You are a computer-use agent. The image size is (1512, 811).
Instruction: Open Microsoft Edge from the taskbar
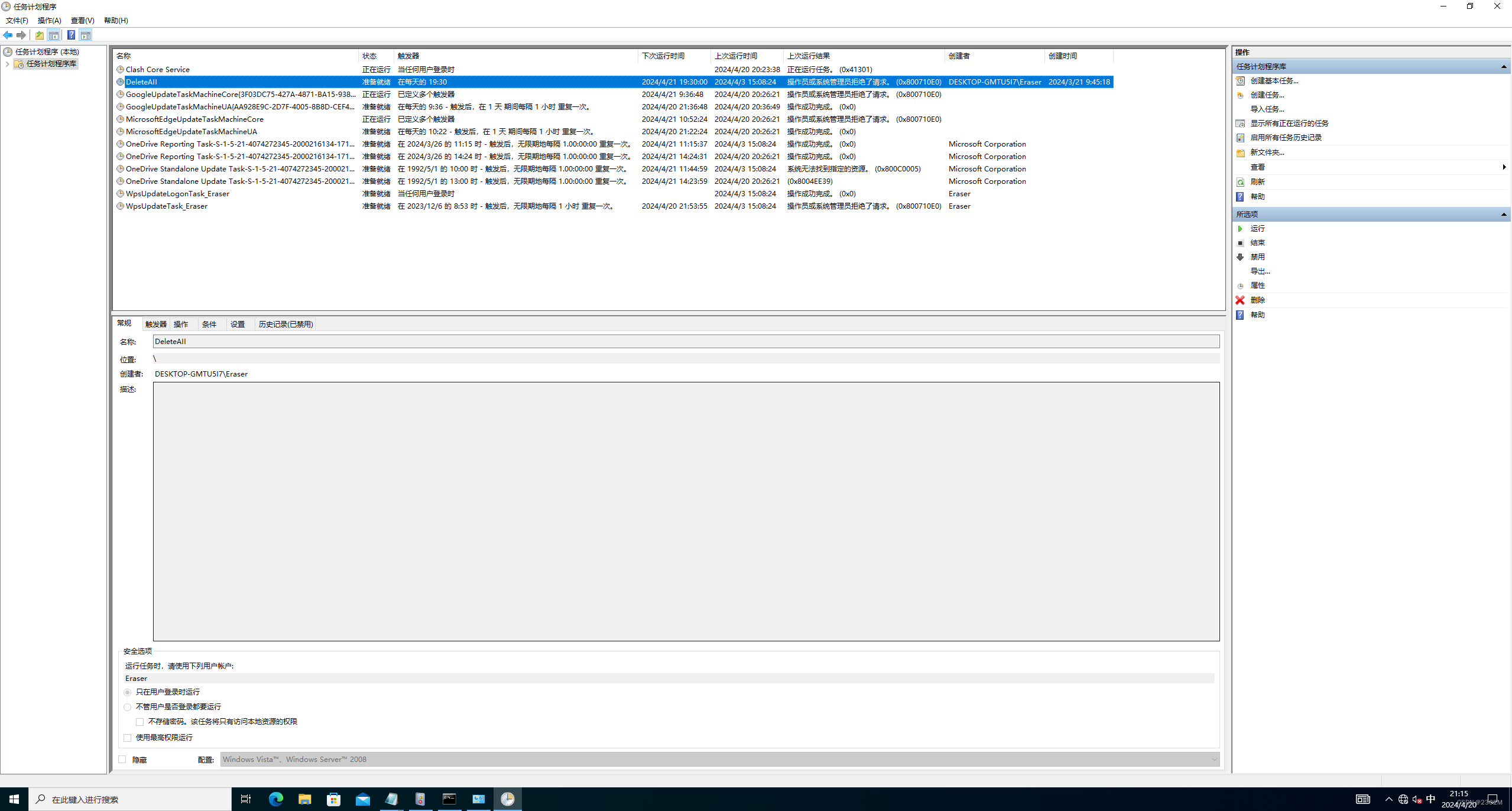coord(275,799)
